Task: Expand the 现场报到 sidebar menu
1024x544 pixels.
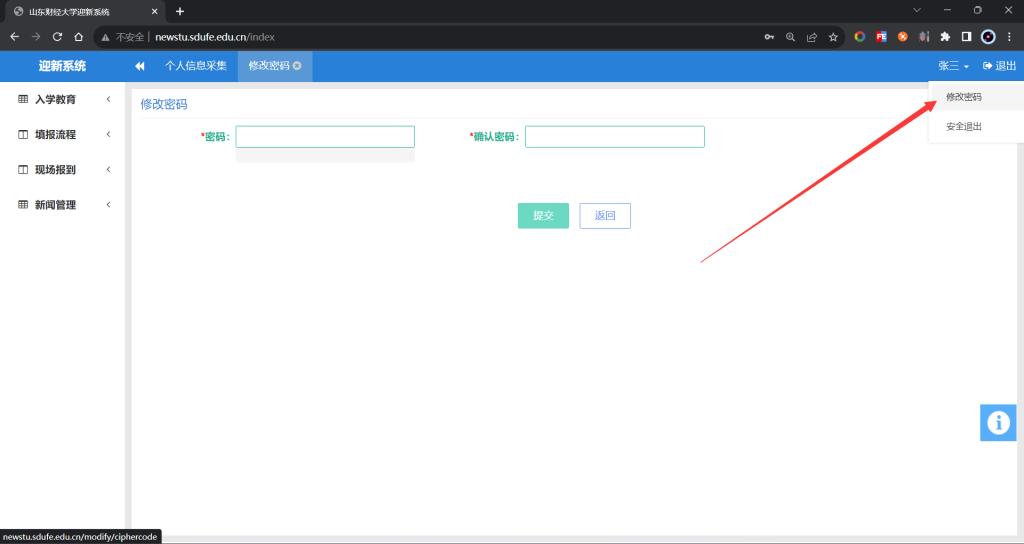Action: coord(62,170)
